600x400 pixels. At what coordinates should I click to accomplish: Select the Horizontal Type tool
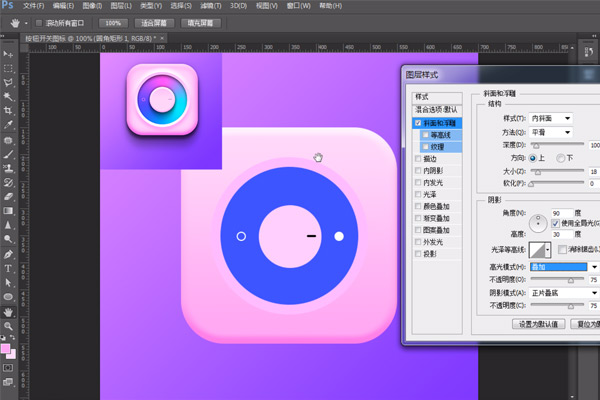click(9, 268)
